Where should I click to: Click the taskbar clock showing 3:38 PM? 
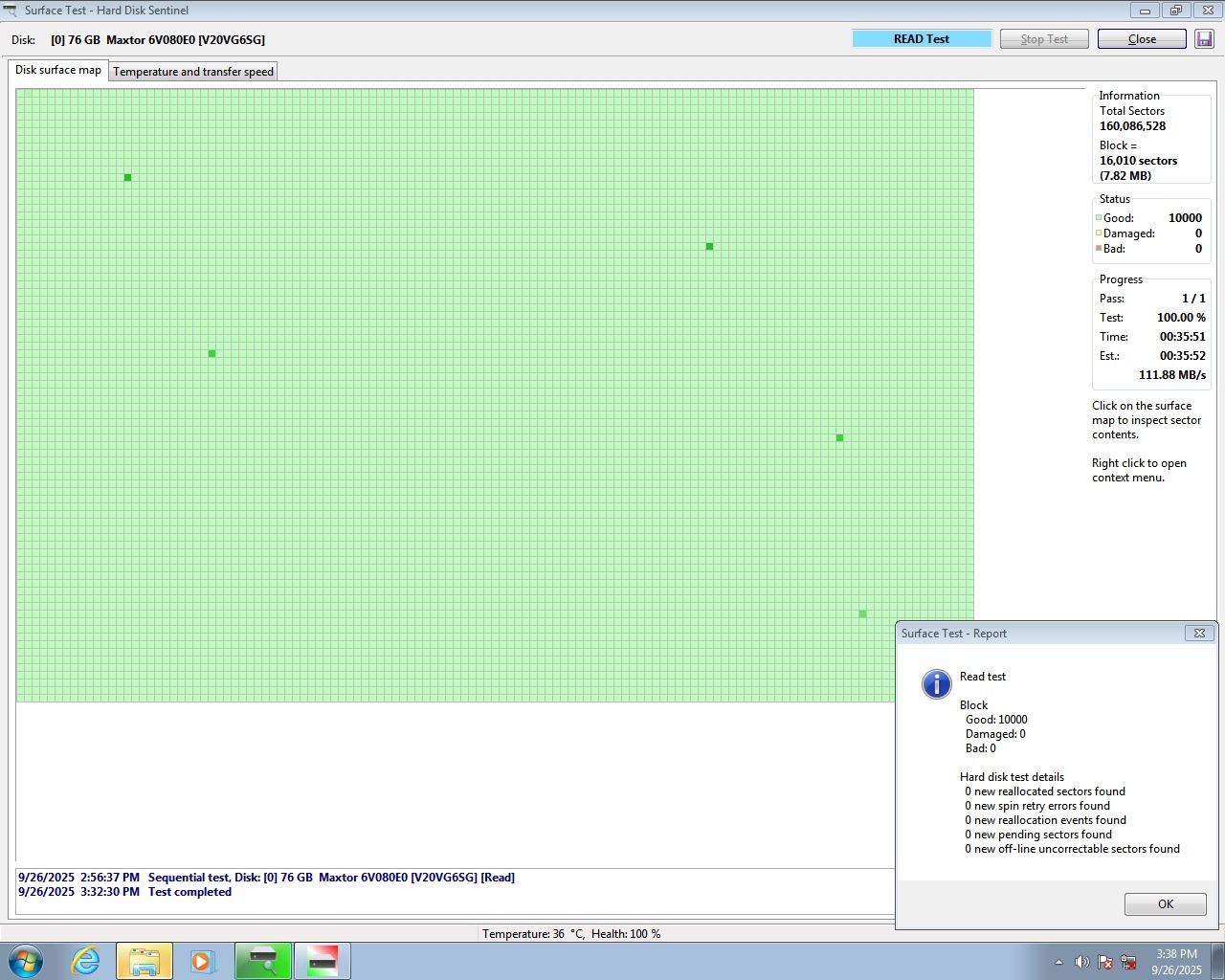pyautogui.click(x=1176, y=962)
